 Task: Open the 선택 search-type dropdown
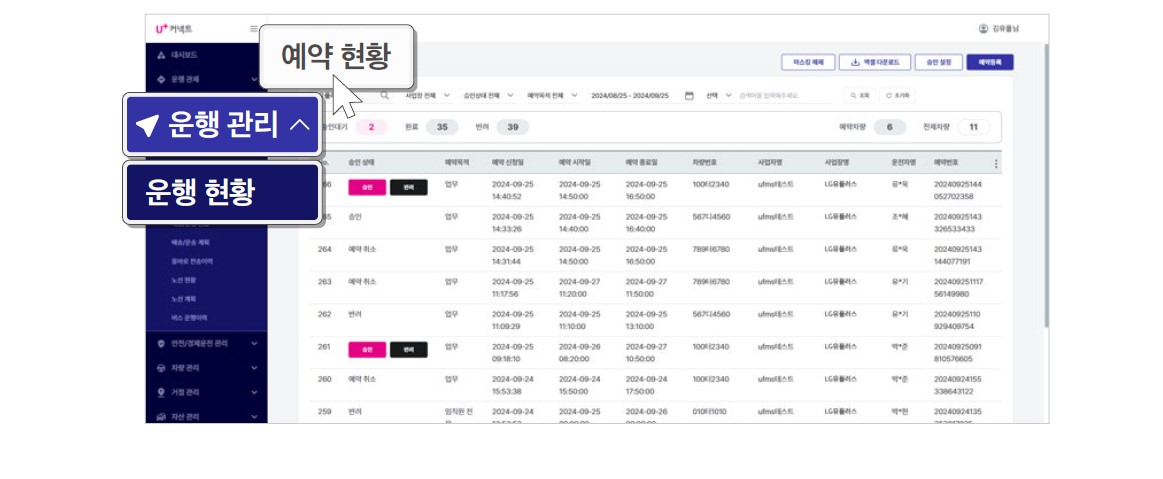click(x=719, y=96)
